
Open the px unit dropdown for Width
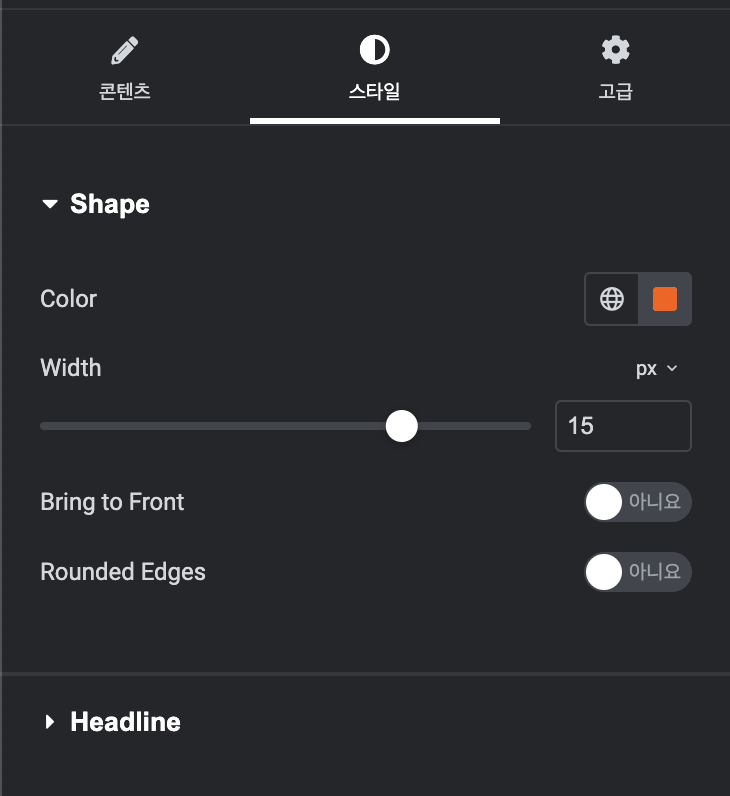[656, 369]
